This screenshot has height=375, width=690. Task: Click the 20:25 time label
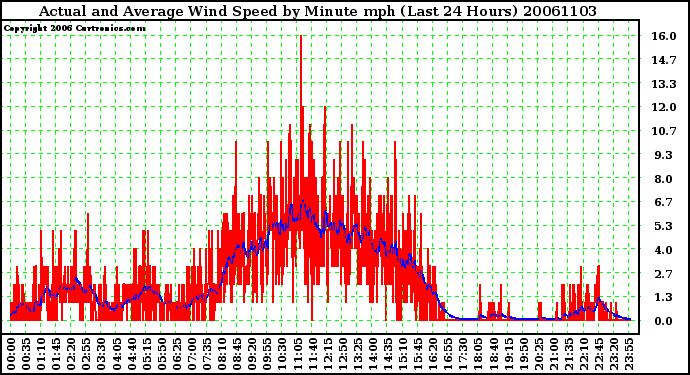[x=539, y=354]
